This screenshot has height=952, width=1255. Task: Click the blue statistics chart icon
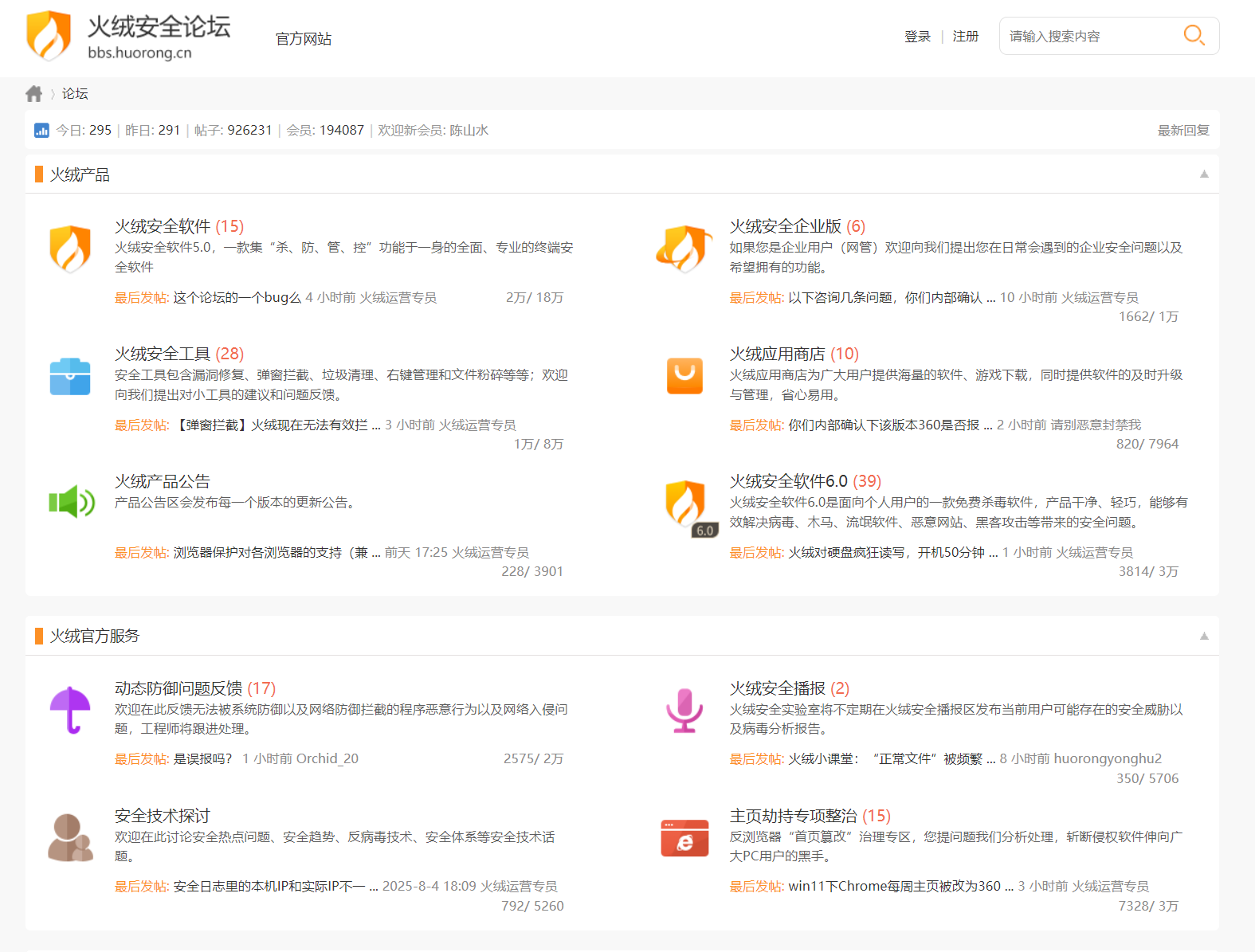(x=41, y=131)
